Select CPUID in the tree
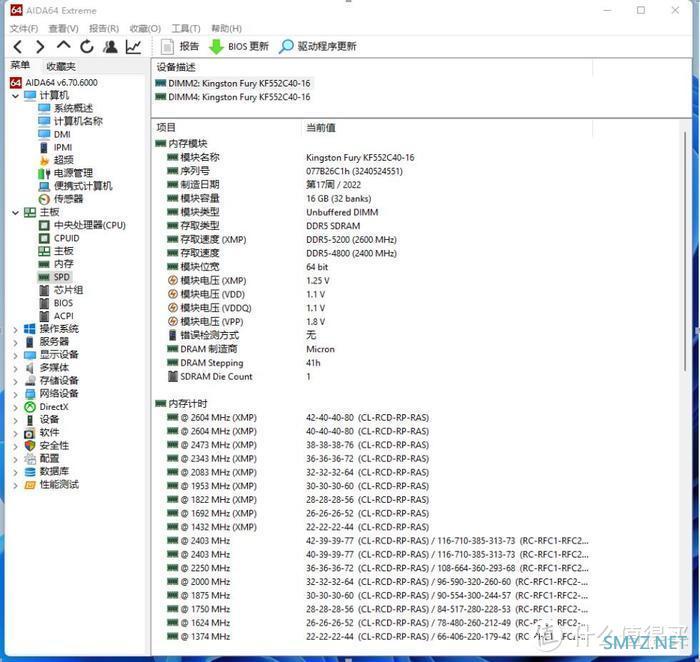 59,238
